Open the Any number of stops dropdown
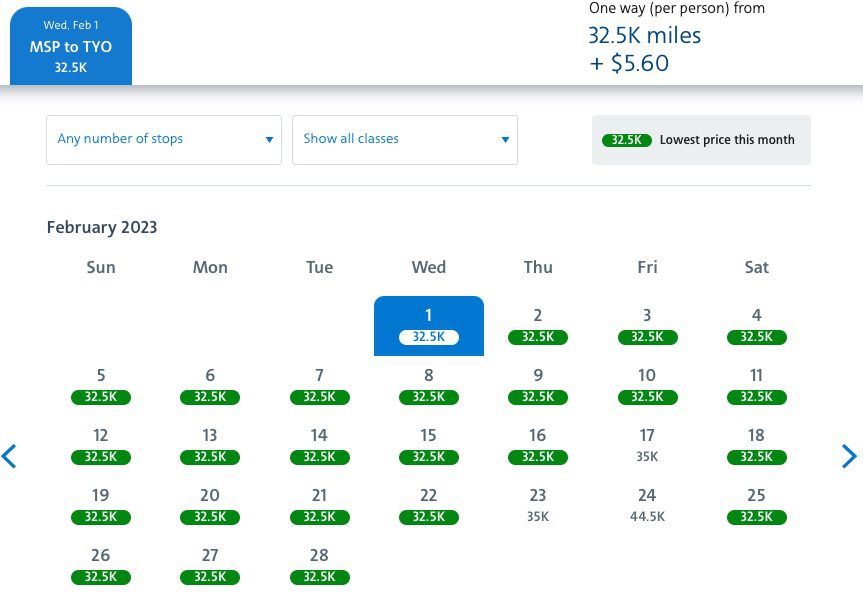 tap(163, 139)
